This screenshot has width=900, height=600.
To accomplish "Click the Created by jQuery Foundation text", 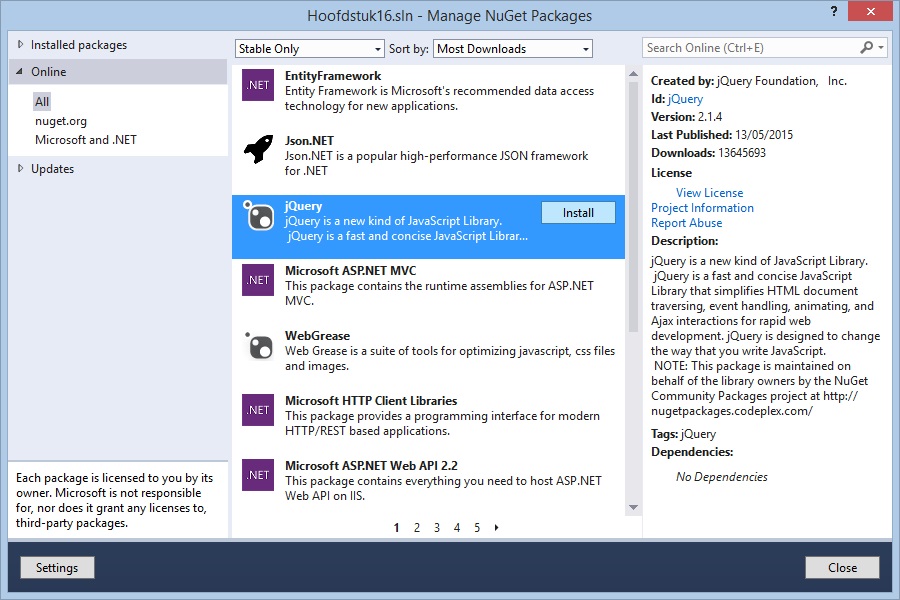I will [x=749, y=81].
